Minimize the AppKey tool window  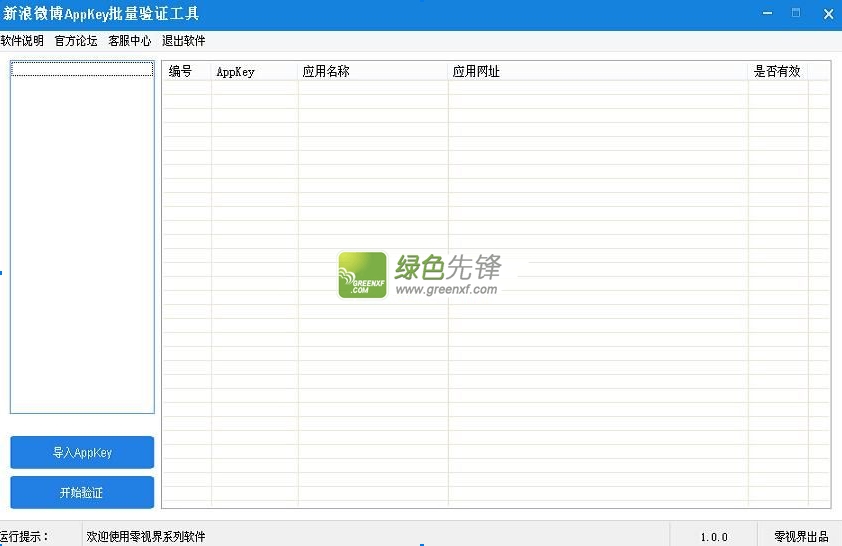point(767,13)
